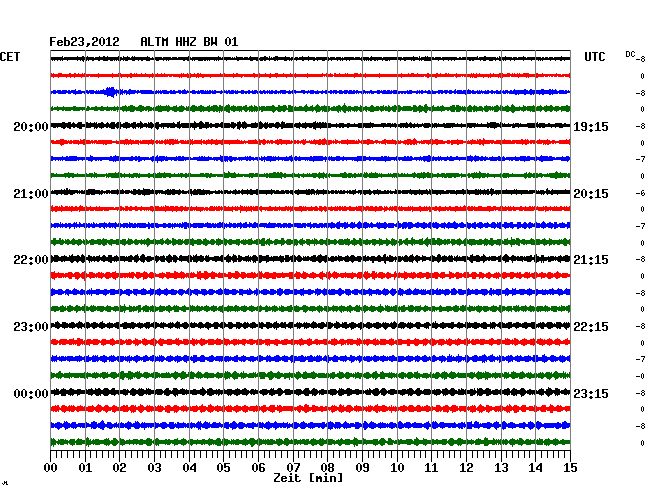This screenshot has width=650, height=494.
Task: Click the CET timezone label
Action: pyautogui.click(x=10, y=57)
